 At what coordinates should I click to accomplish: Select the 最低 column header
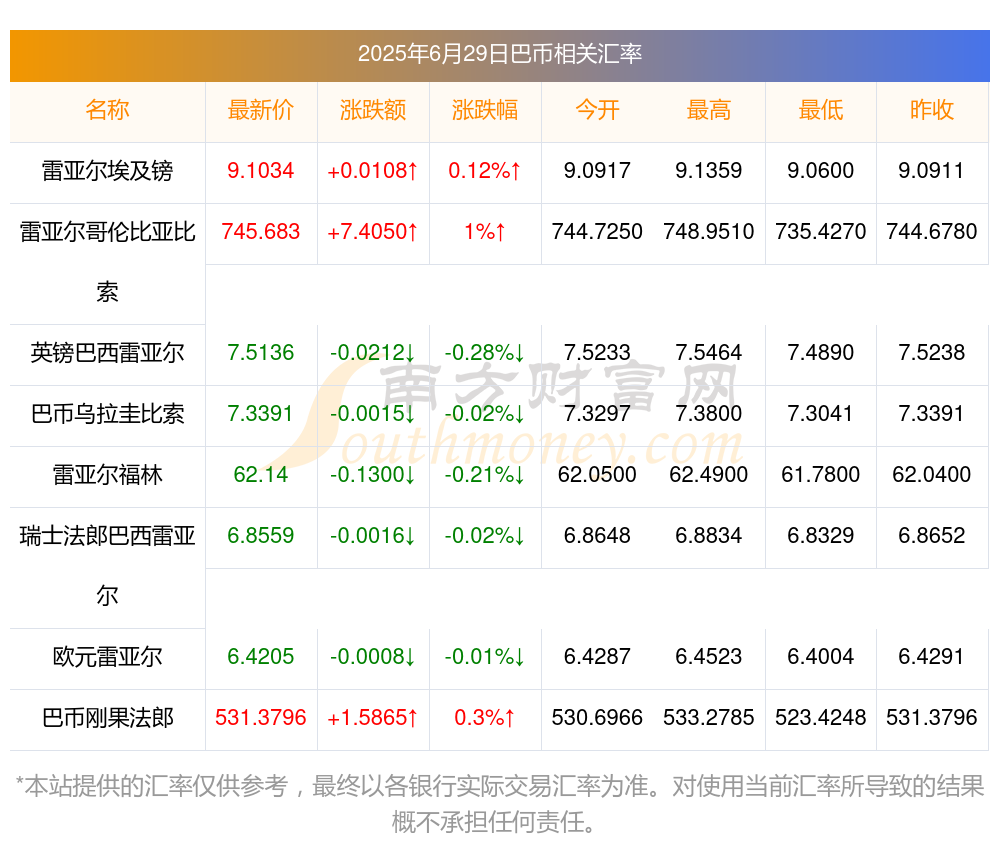[x=821, y=110]
